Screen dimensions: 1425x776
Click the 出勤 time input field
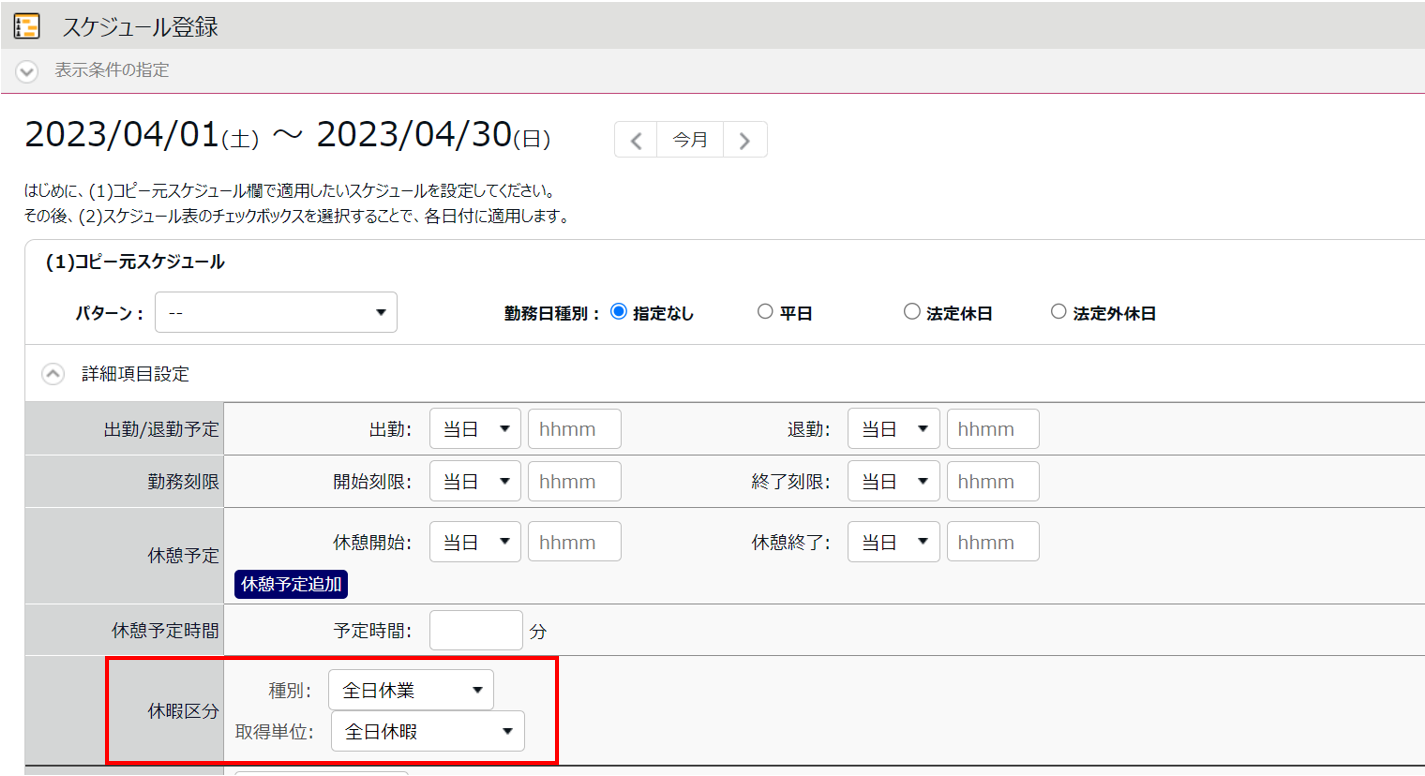pos(574,429)
